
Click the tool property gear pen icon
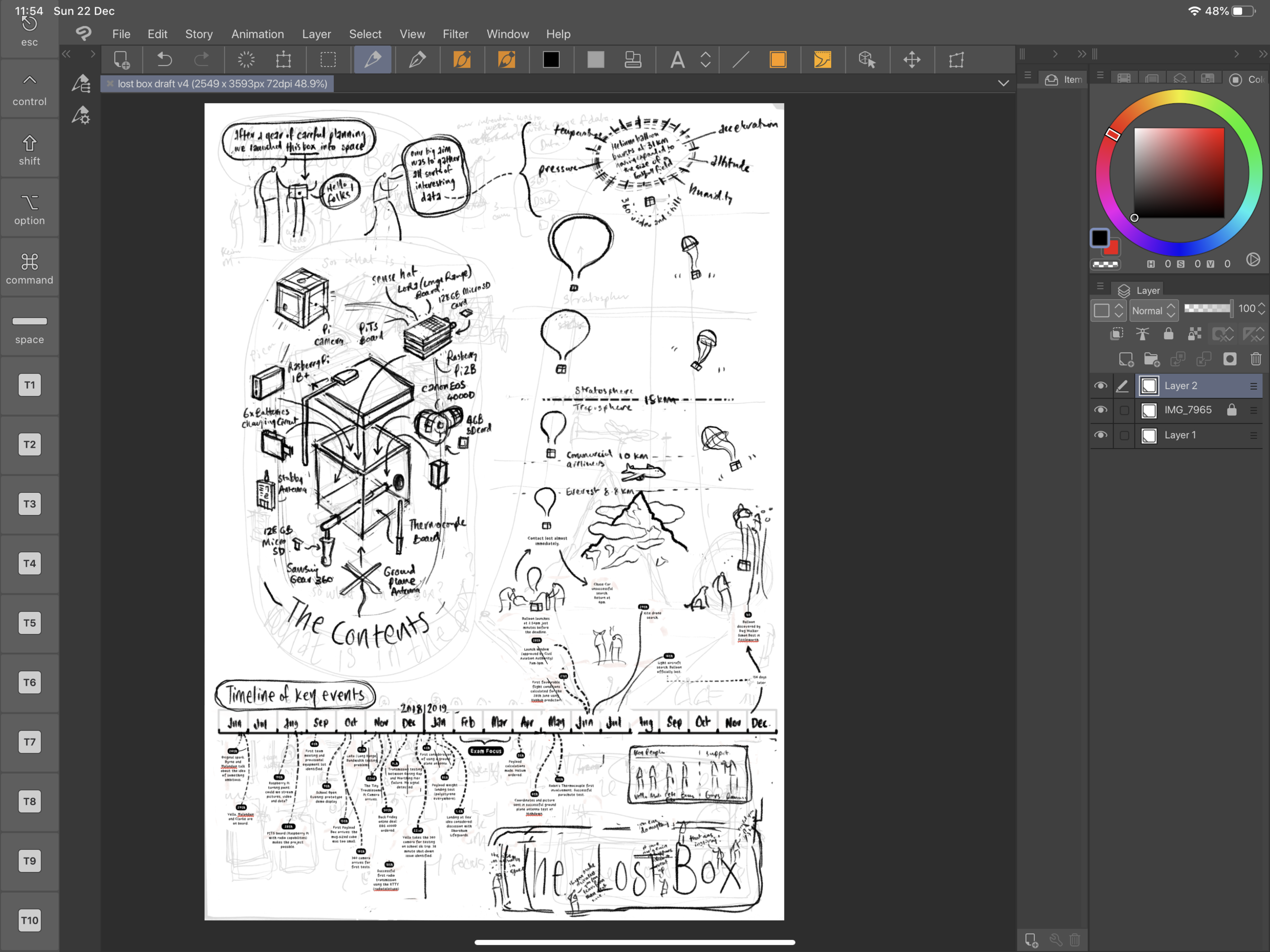[81, 115]
